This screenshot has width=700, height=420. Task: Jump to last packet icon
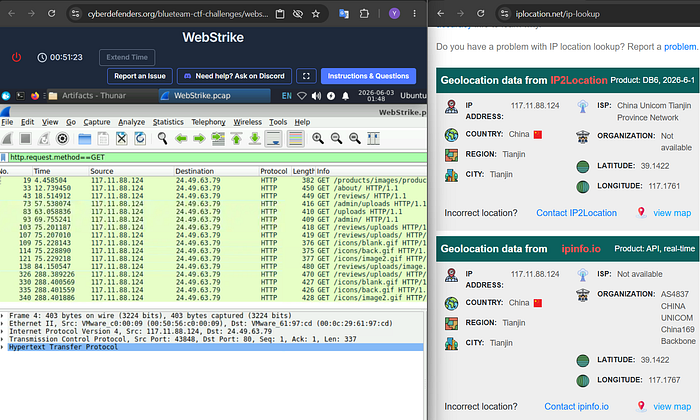coord(254,139)
